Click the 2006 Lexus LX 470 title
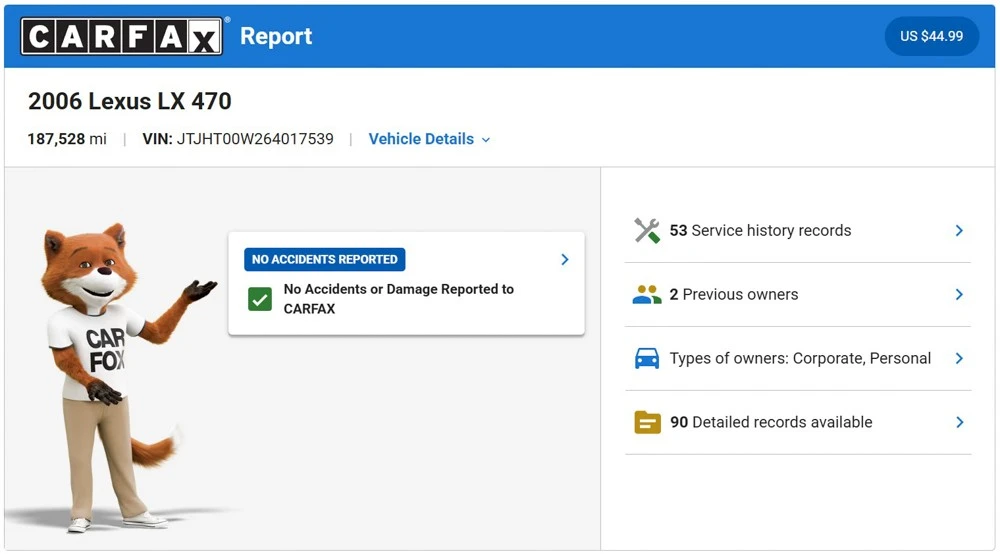This screenshot has height=554, width=1000. [129, 101]
